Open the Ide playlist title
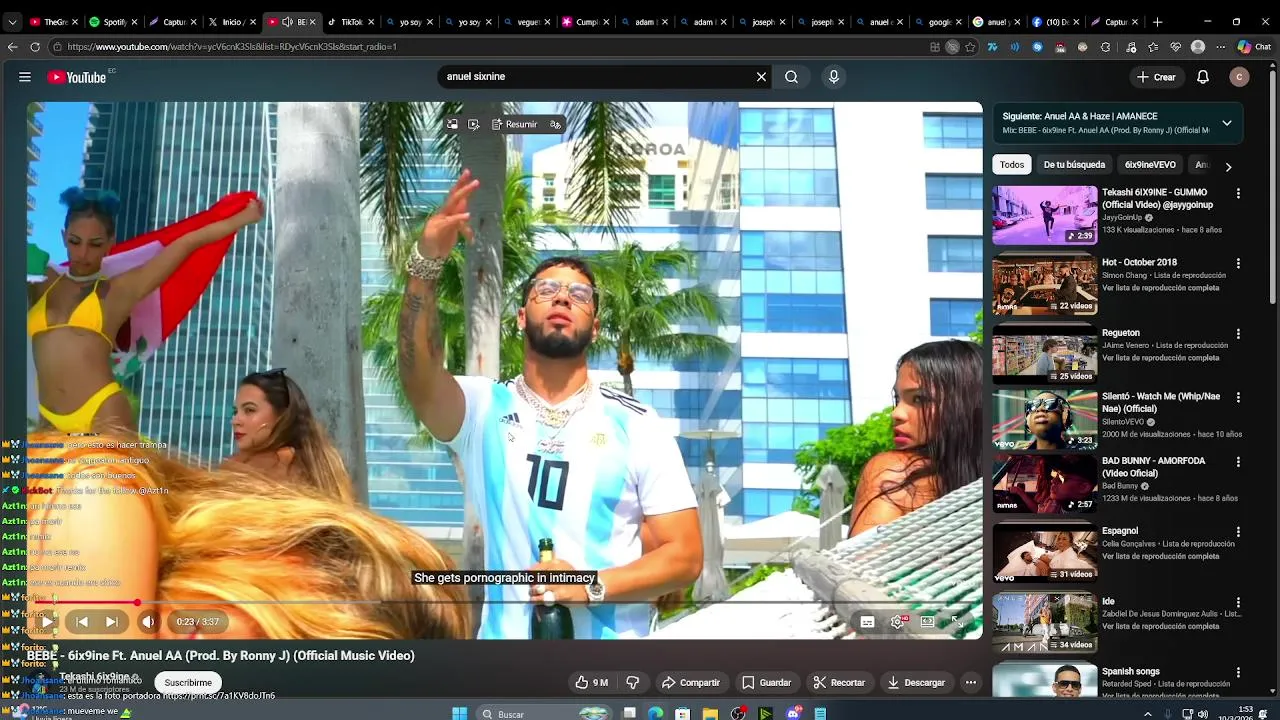The height and width of the screenshot is (720, 1280). (x=1108, y=602)
